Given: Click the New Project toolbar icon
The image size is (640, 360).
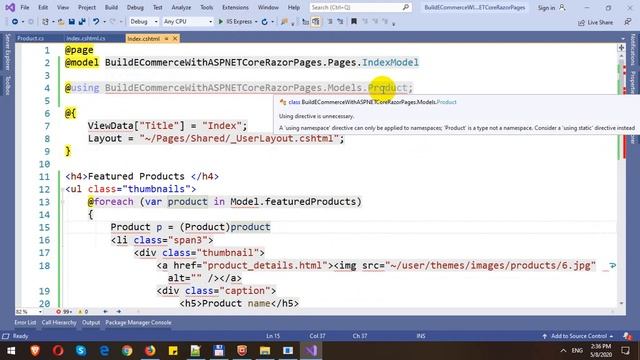Looking at the screenshot, I should pyautogui.click(x=45, y=22).
